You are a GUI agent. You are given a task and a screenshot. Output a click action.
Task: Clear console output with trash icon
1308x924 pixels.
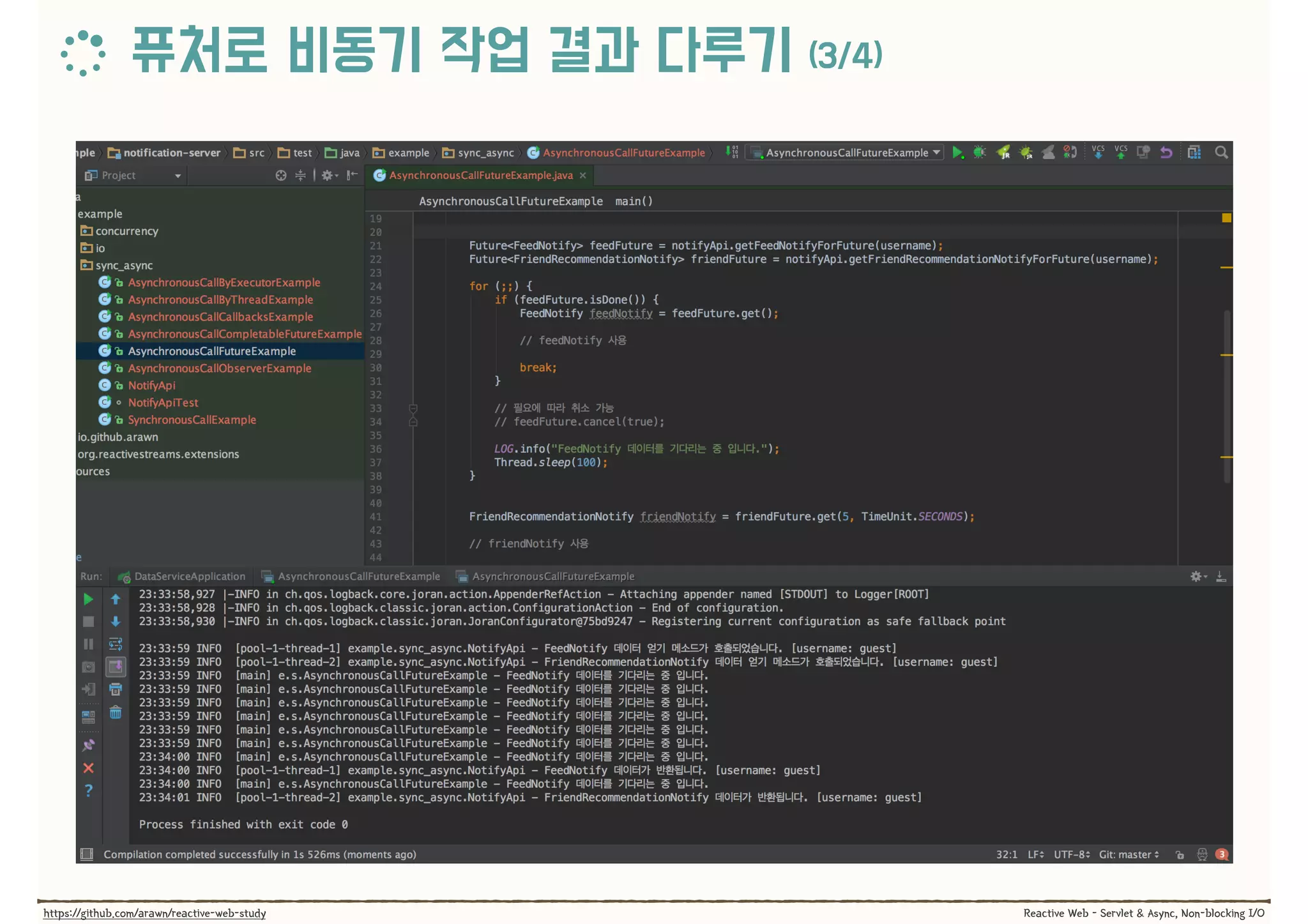(116, 713)
